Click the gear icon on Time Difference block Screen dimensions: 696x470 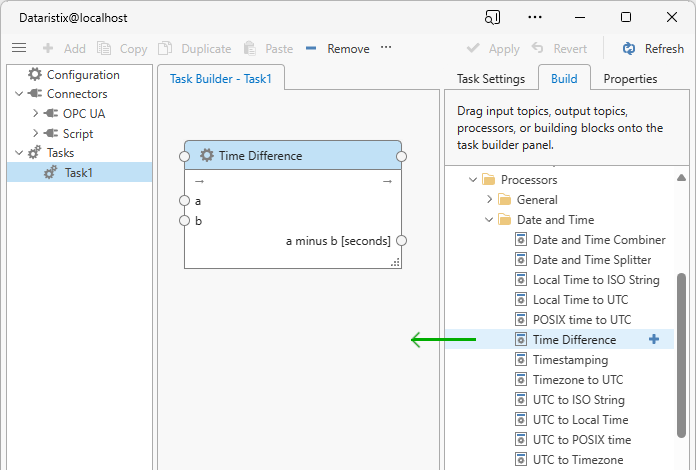click(x=207, y=155)
